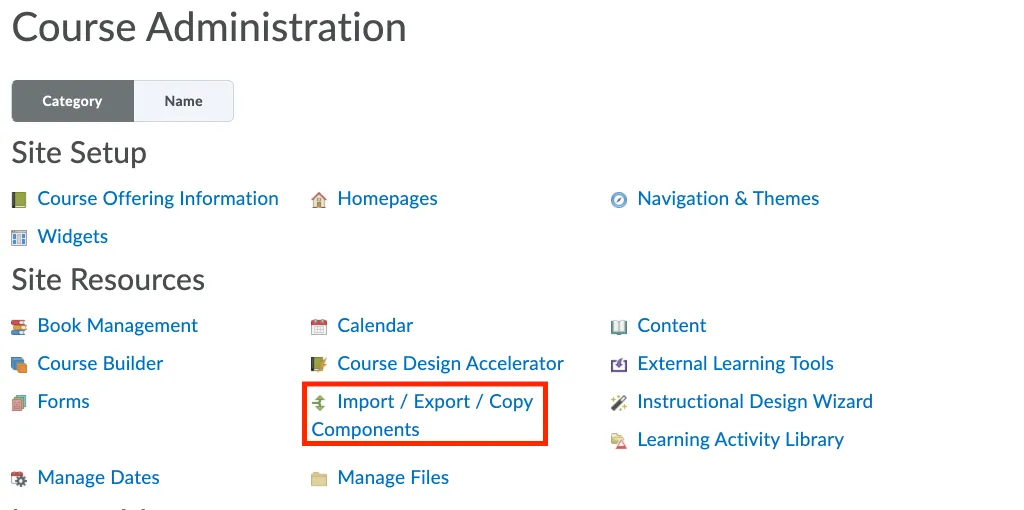Click the Manage Dates calendar gear icon

(x=19, y=479)
